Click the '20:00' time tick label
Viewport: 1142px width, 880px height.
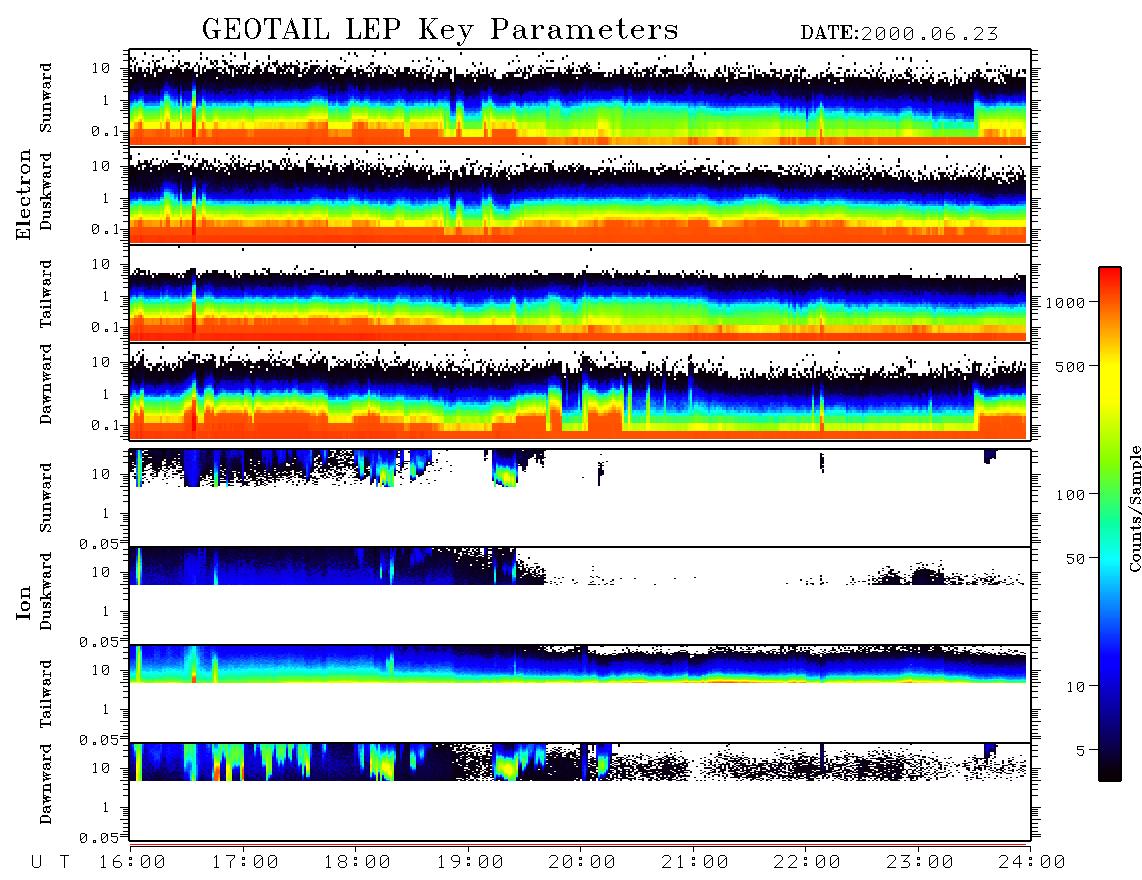[x=582, y=862]
